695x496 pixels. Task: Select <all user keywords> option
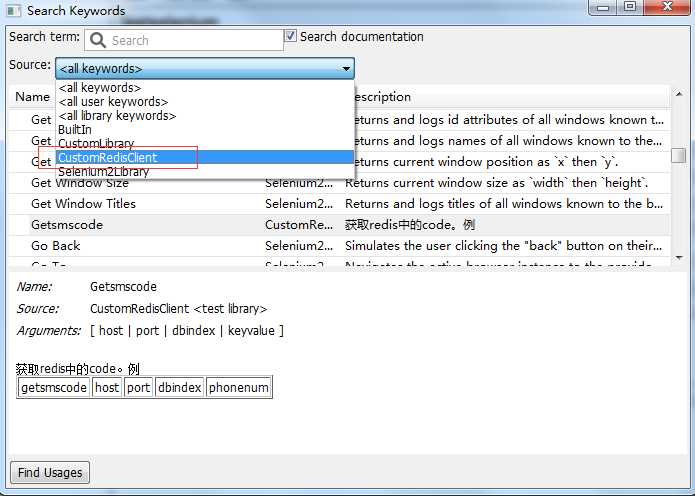[x=205, y=102]
